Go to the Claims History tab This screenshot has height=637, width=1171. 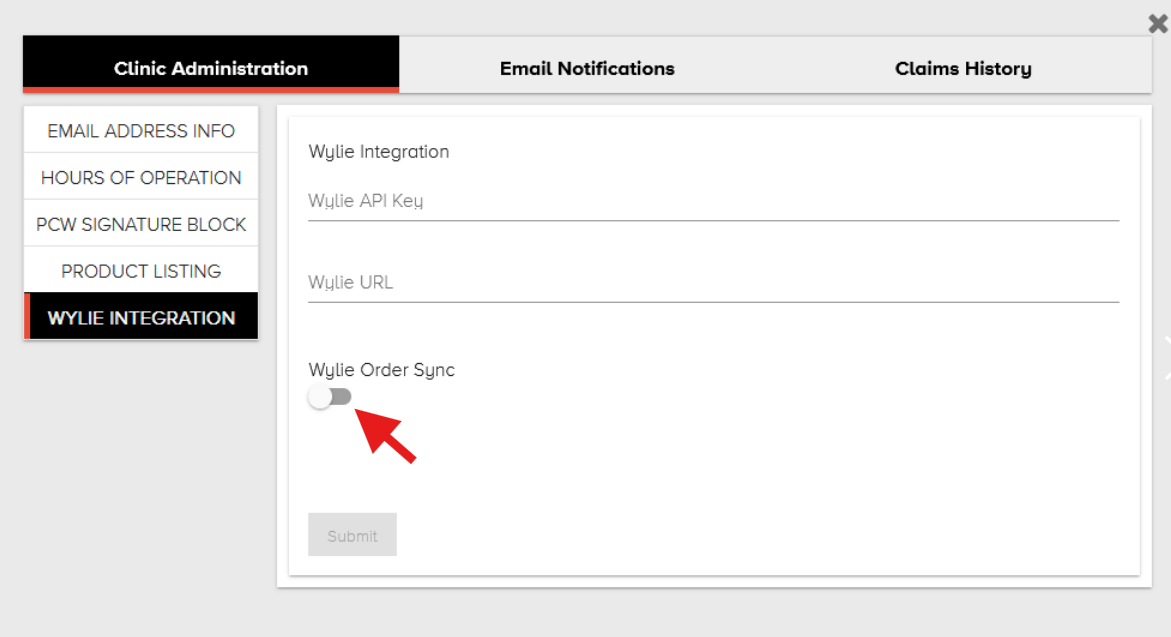pos(963,68)
